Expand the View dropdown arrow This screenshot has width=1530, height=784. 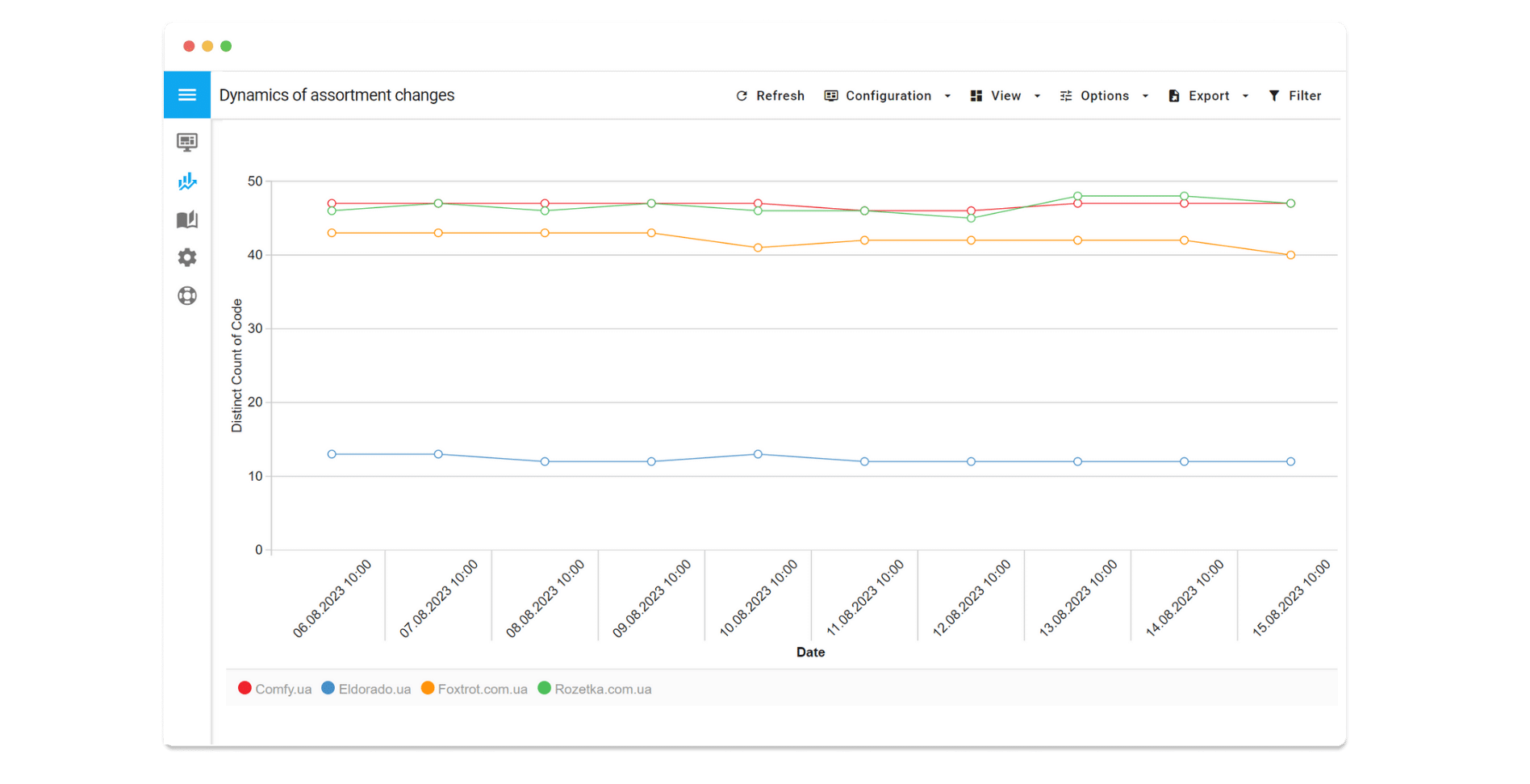pyautogui.click(x=1037, y=96)
